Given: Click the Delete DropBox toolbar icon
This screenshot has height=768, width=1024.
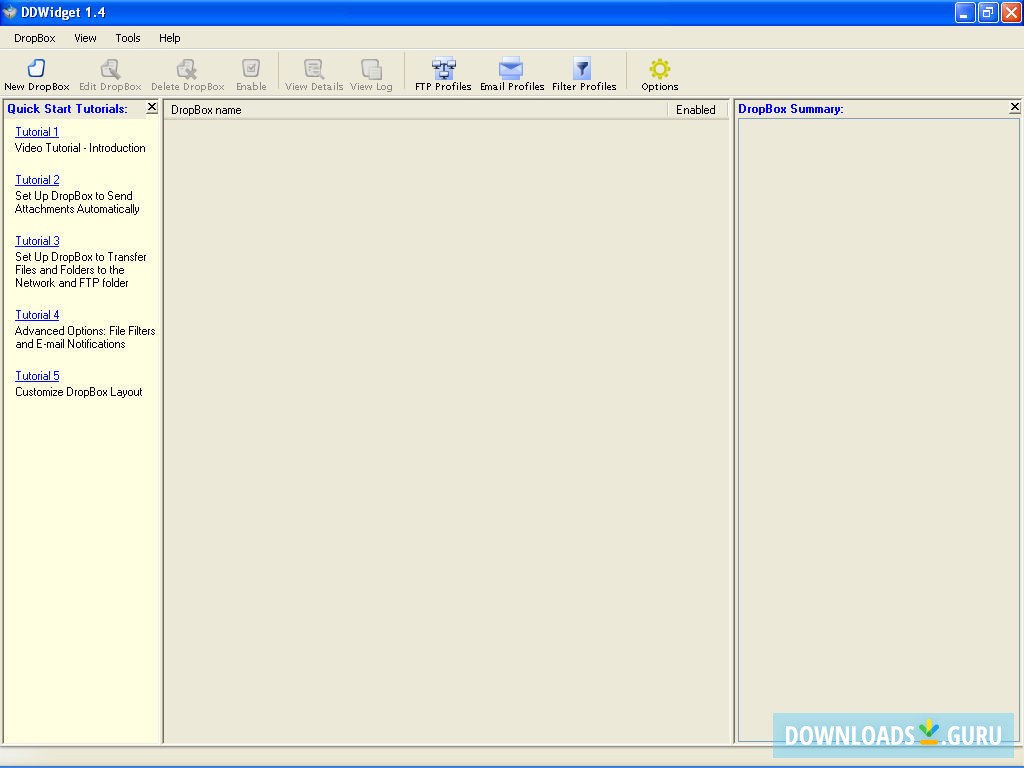Looking at the screenshot, I should 187,72.
